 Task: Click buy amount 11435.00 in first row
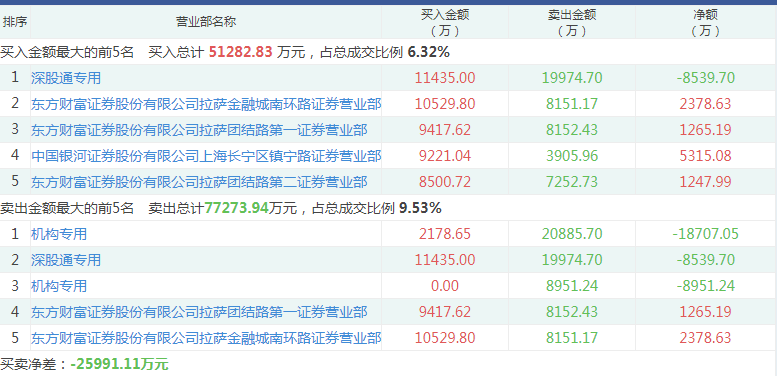445,78
